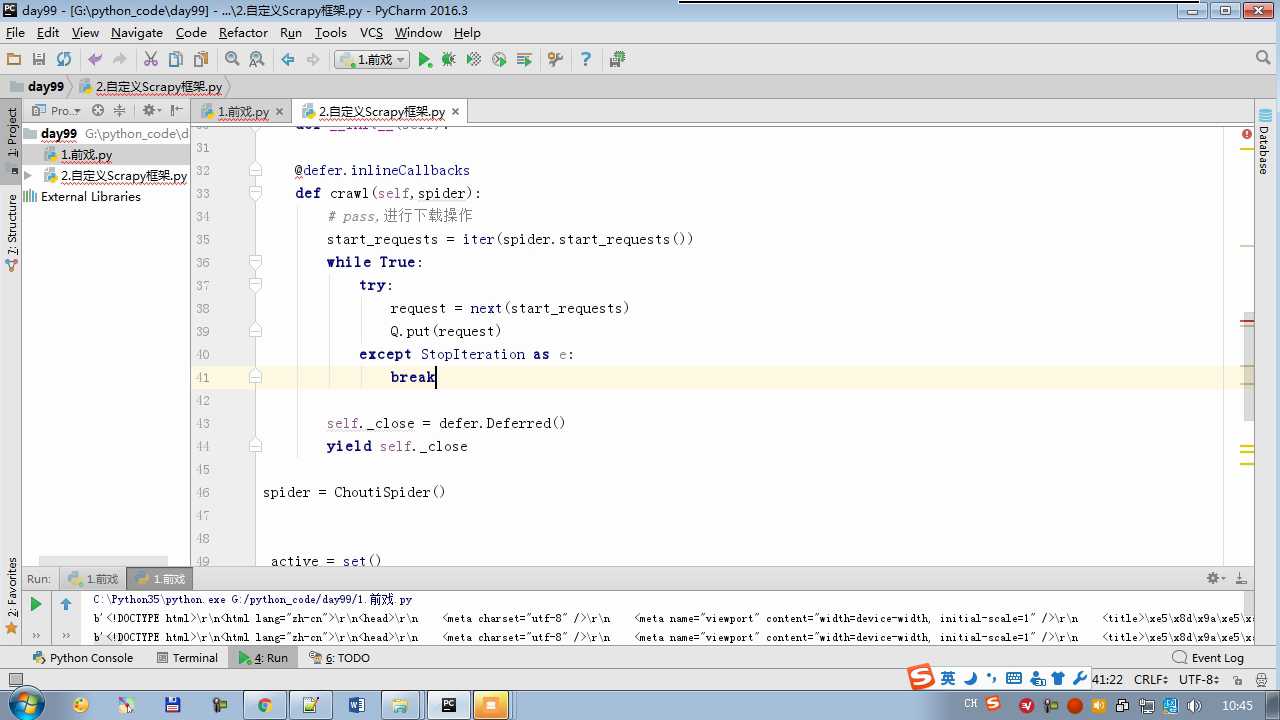Screen dimensions: 1280x720
Task: Click the Redo arrow in the toolbar
Action: (x=119, y=59)
